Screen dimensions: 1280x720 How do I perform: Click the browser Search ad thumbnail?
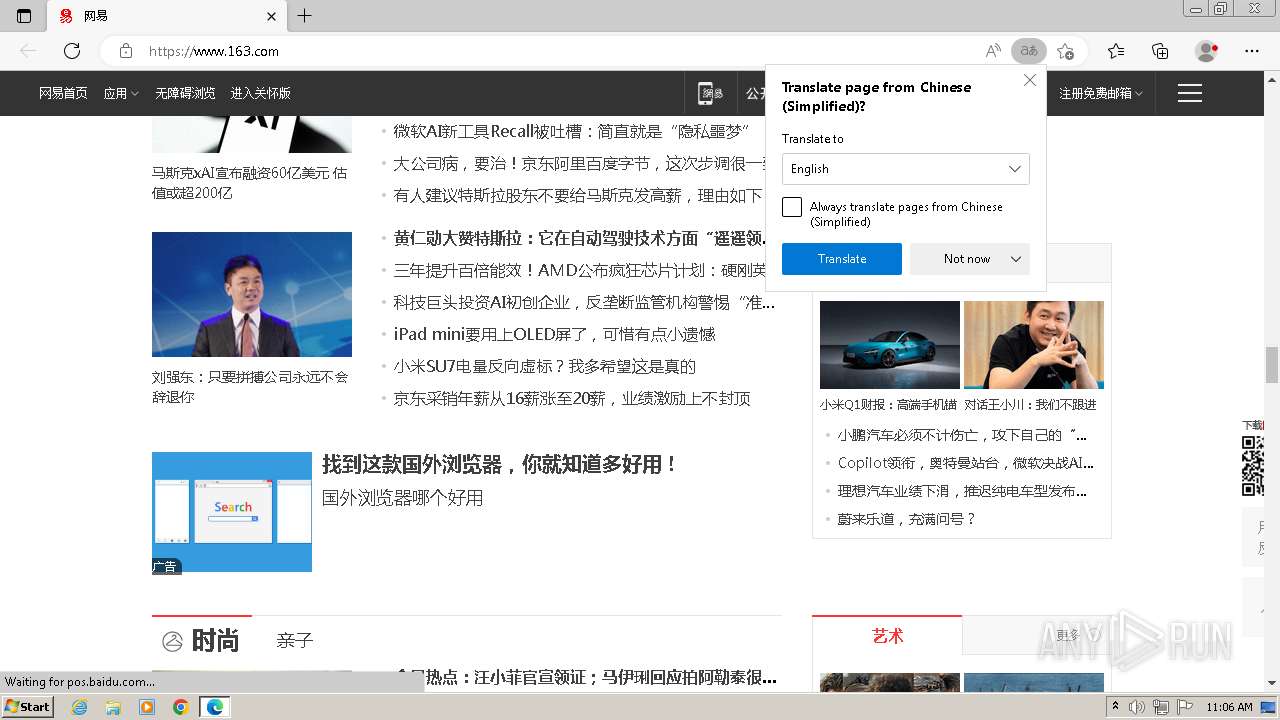click(x=232, y=512)
